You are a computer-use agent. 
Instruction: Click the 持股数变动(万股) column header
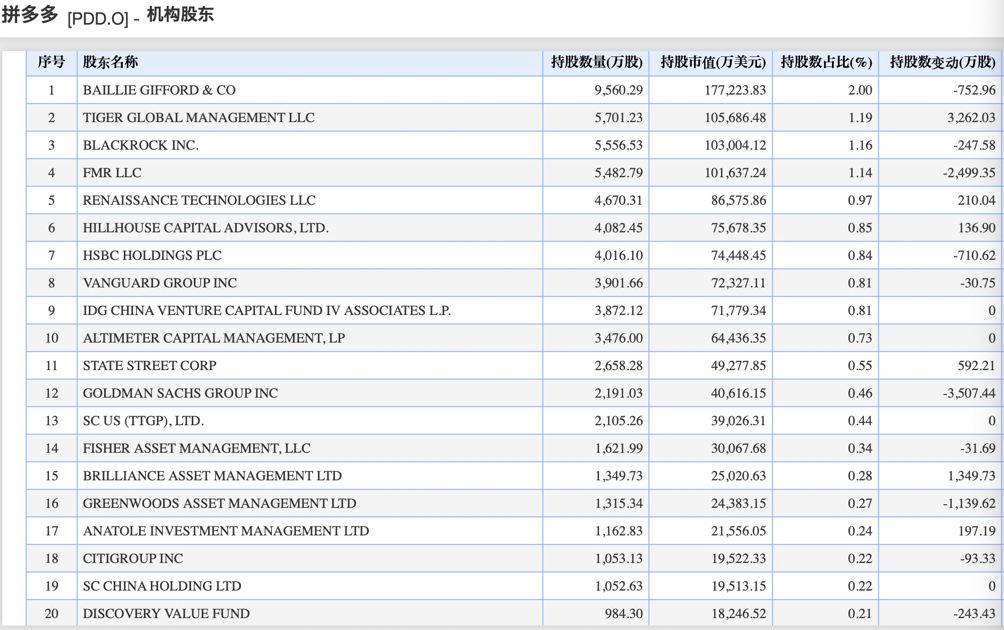(942, 62)
